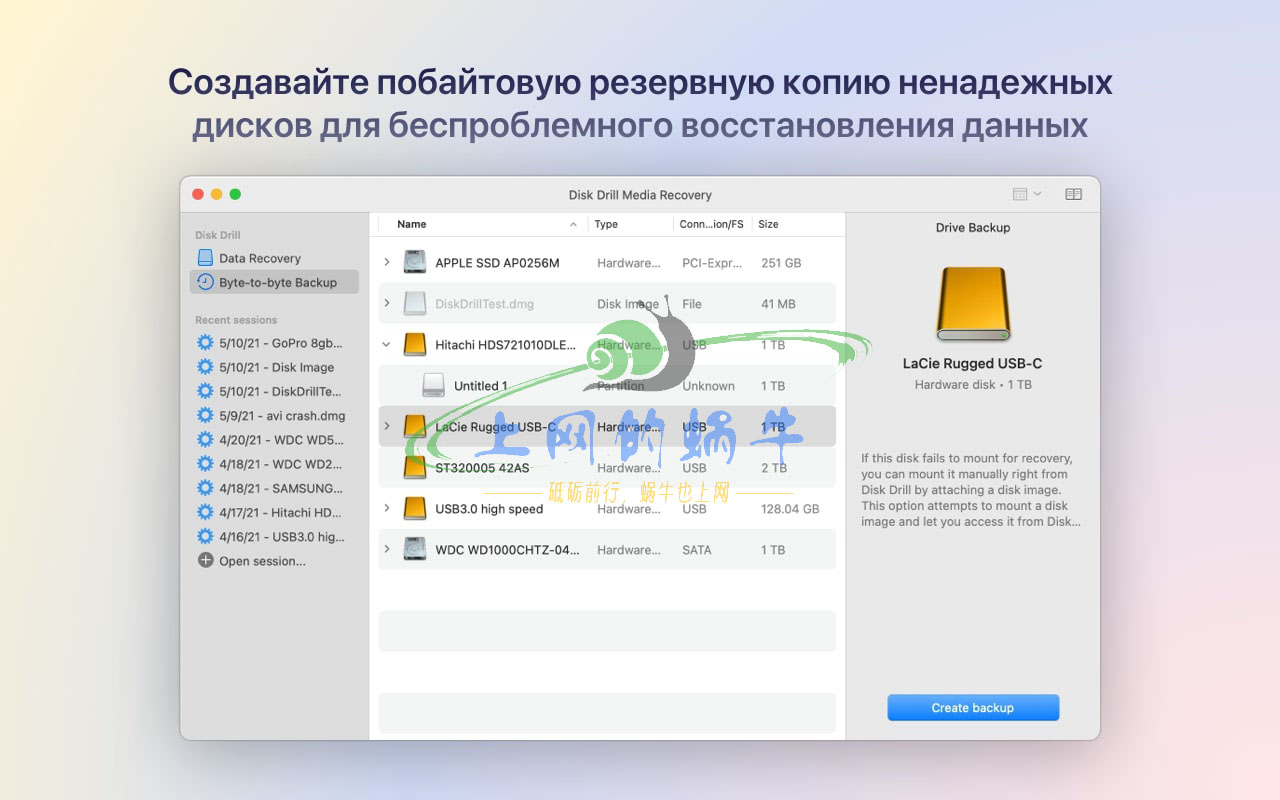Sort list by Size column header
This screenshot has height=800, width=1280.
[768, 224]
